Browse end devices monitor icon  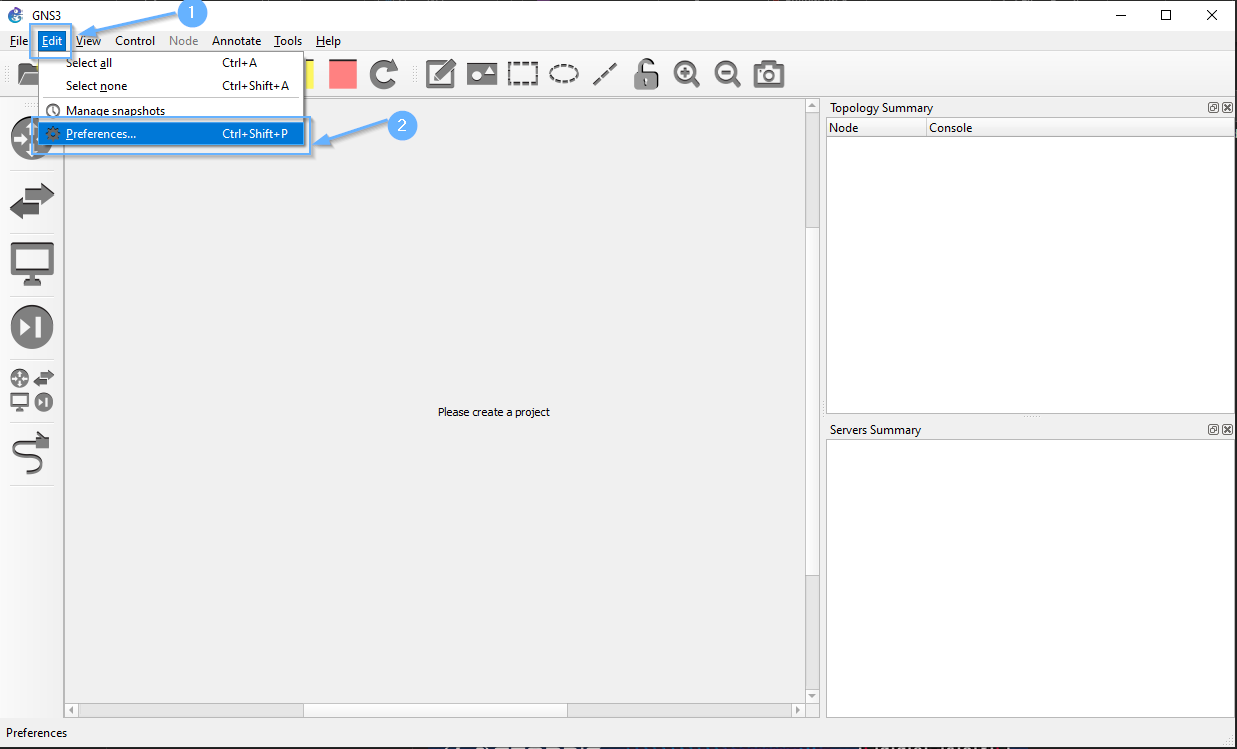pyautogui.click(x=32, y=264)
